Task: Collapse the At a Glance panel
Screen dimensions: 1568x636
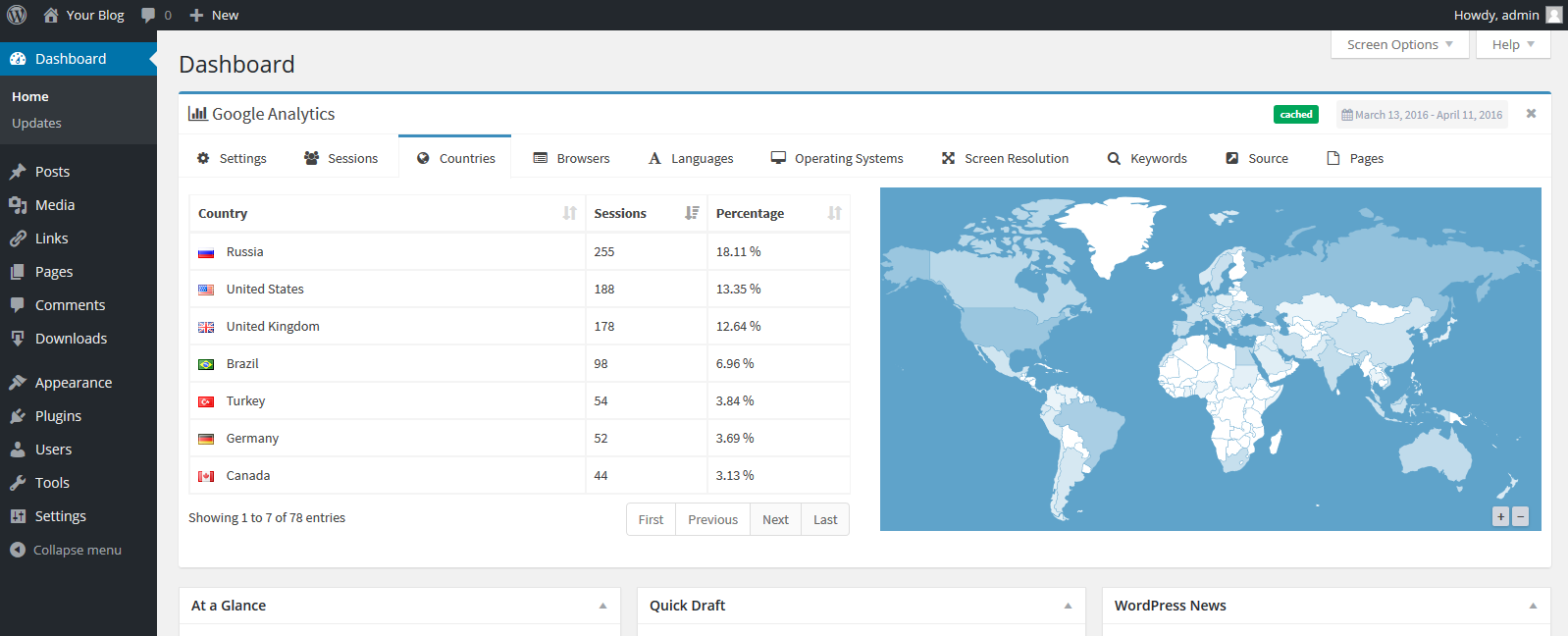Action: coord(602,606)
